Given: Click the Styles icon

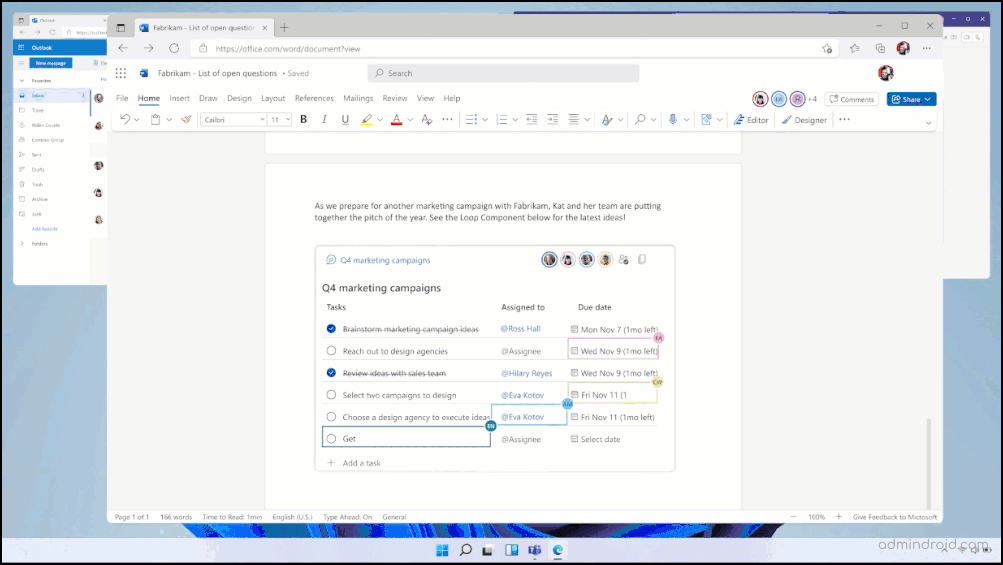Looking at the screenshot, I should click(x=607, y=119).
